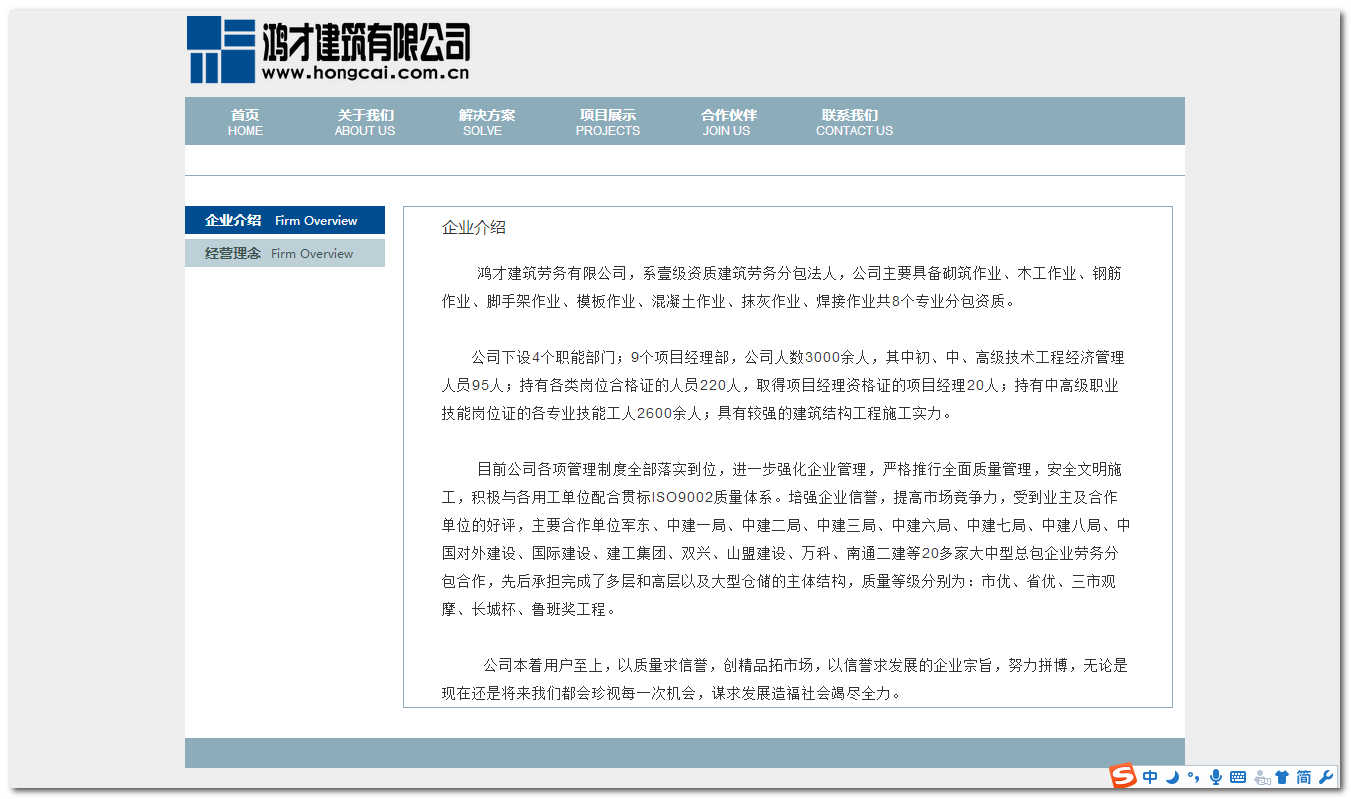This screenshot has height=799, width=1351.
Task: Toggle the 简 simplified/traditional icon
Action: click(1304, 777)
